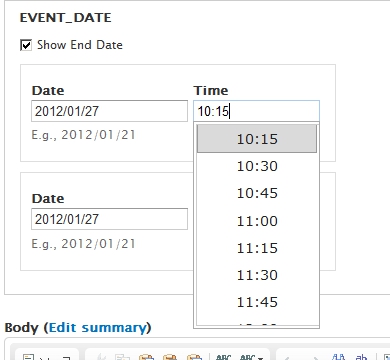Click the Paste clipboard icon
The image size is (390, 360).
tap(146, 357)
